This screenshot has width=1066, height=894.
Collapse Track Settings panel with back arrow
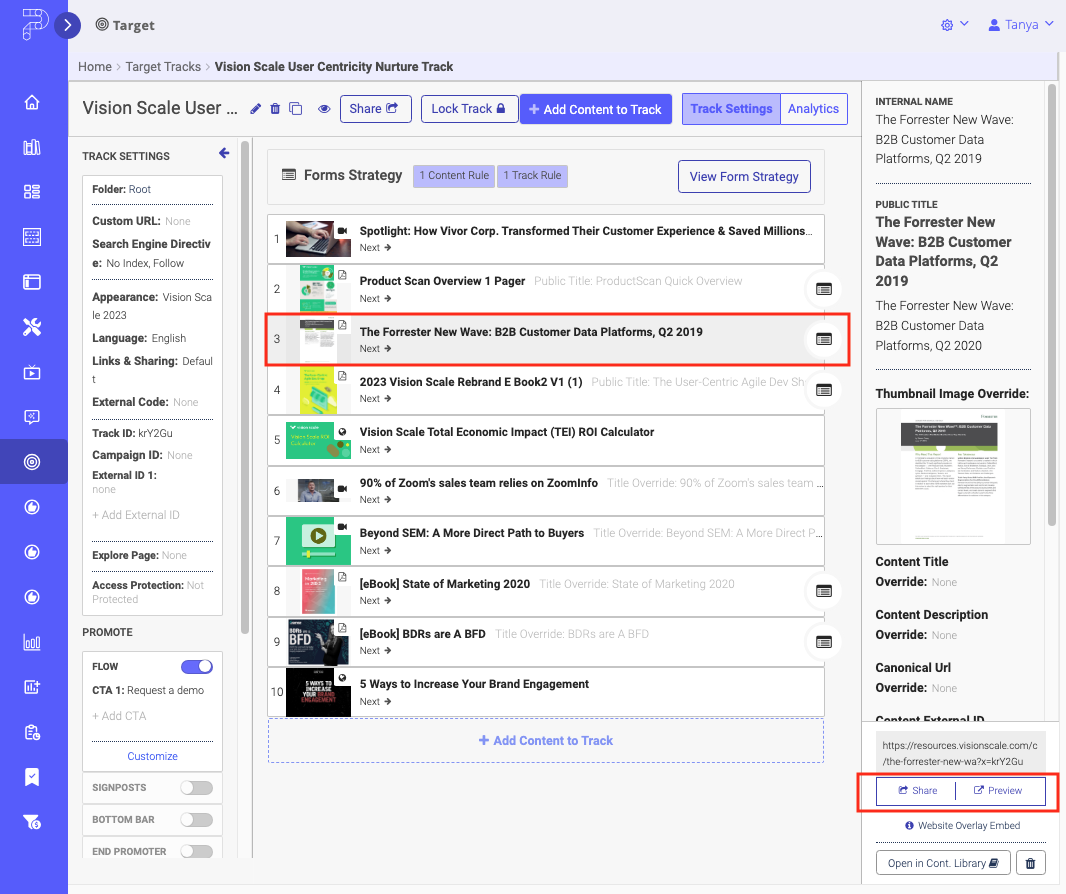[224, 154]
